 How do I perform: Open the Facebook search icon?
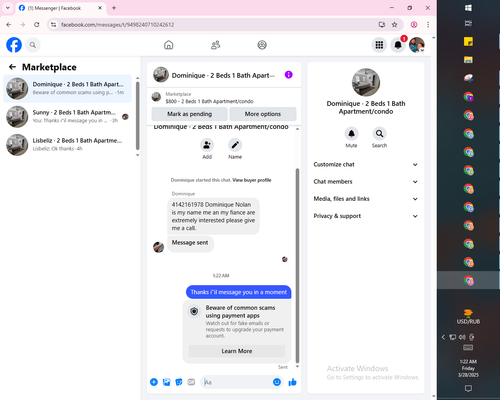coord(33,45)
